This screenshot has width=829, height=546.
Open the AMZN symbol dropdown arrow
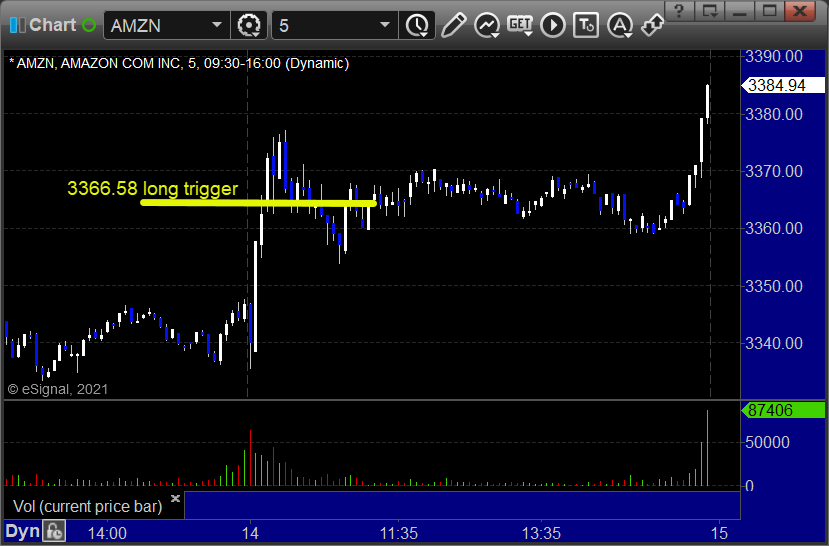coord(217,25)
